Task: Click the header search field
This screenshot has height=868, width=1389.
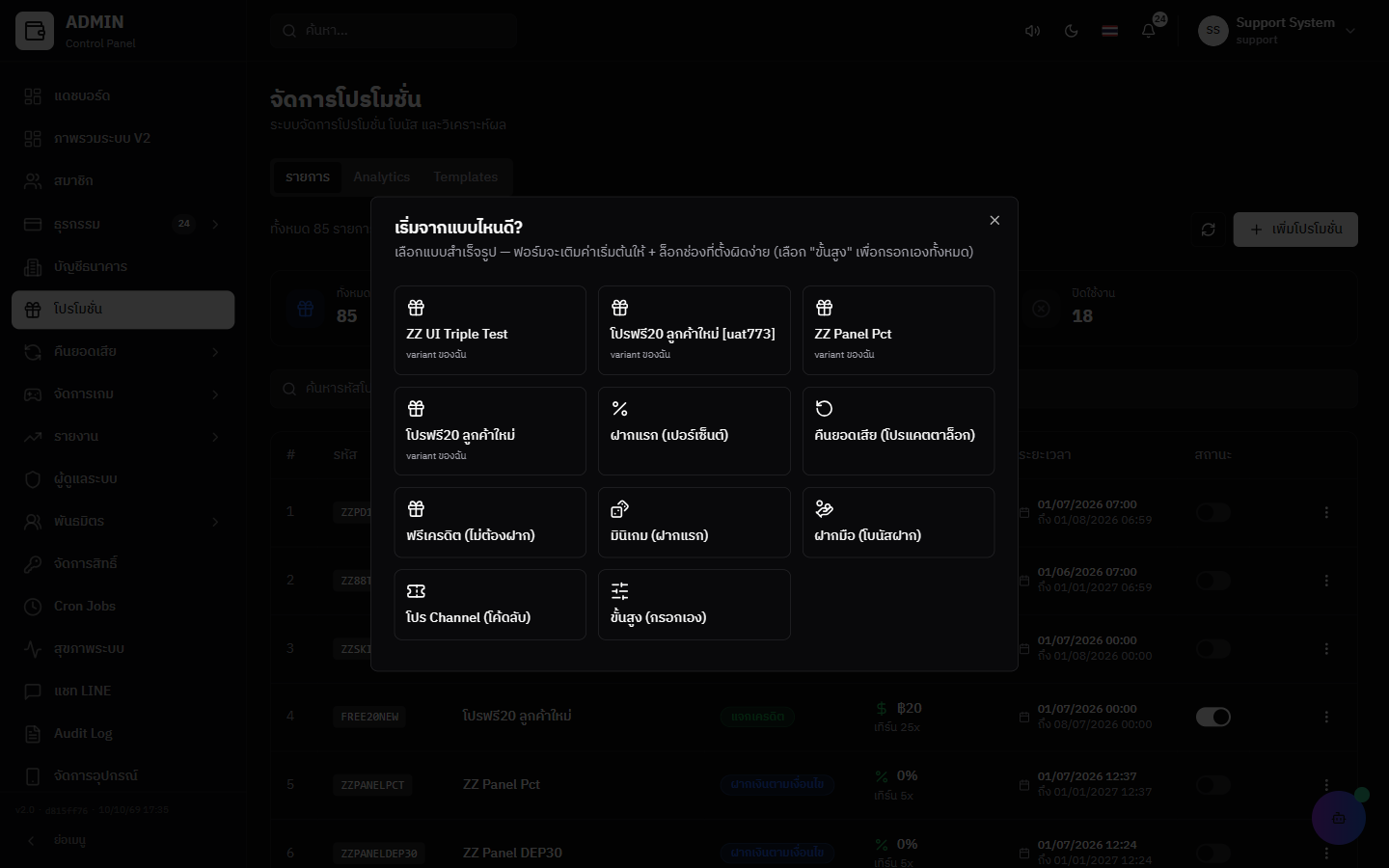Action: click(x=394, y=31)
